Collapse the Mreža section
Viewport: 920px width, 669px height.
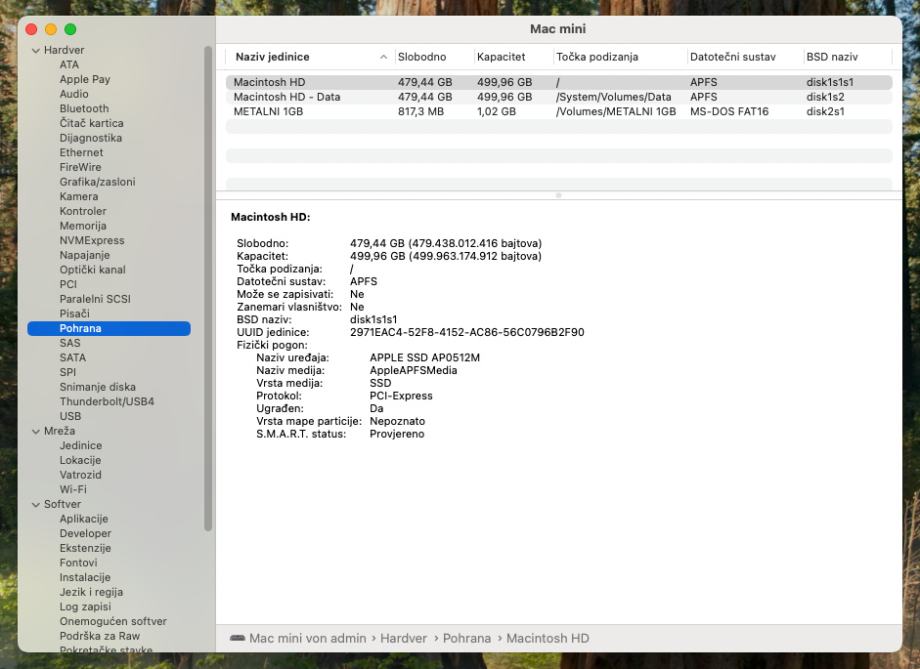(36, 431)
